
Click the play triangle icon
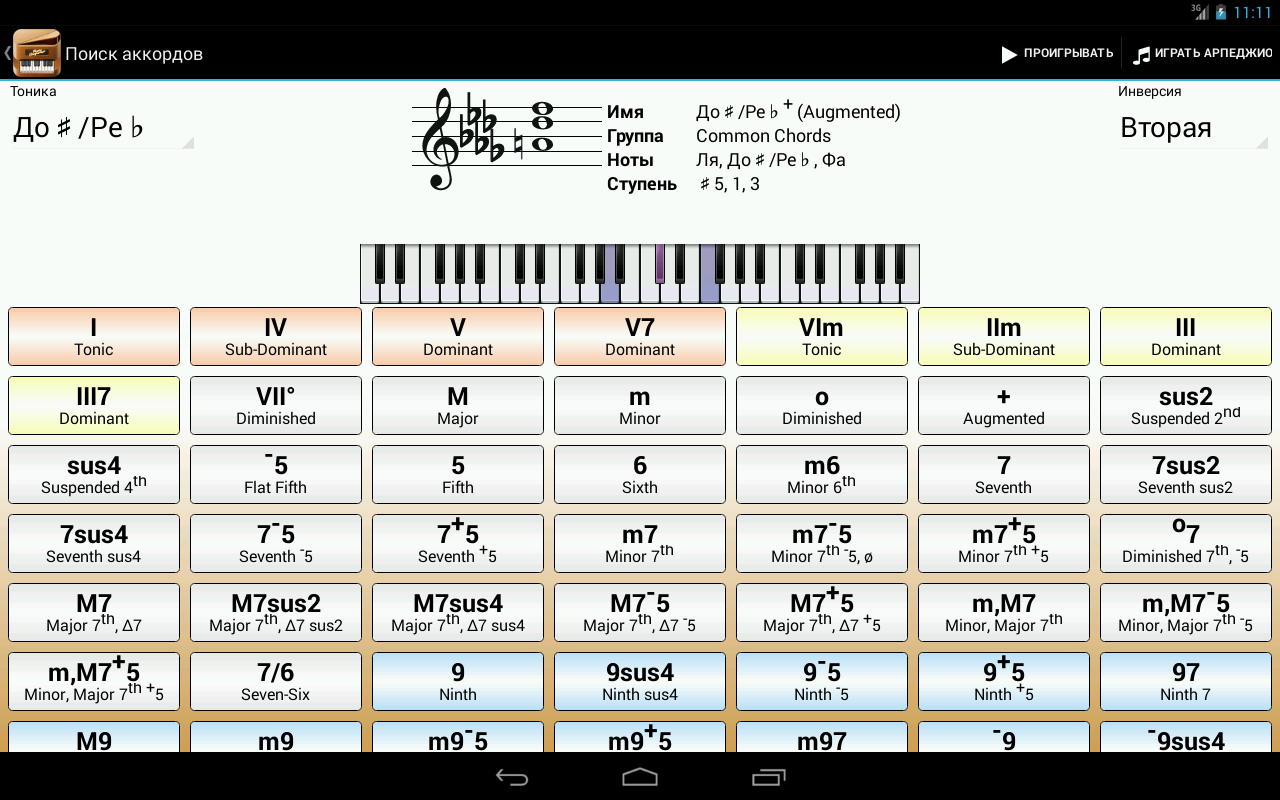coord(1009,54)
